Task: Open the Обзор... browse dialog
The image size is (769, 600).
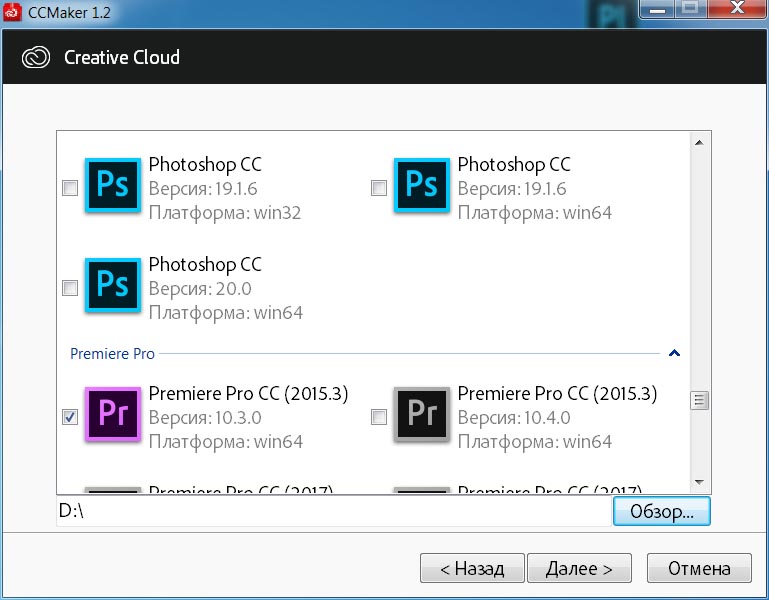Action: [x=662, y=511]
